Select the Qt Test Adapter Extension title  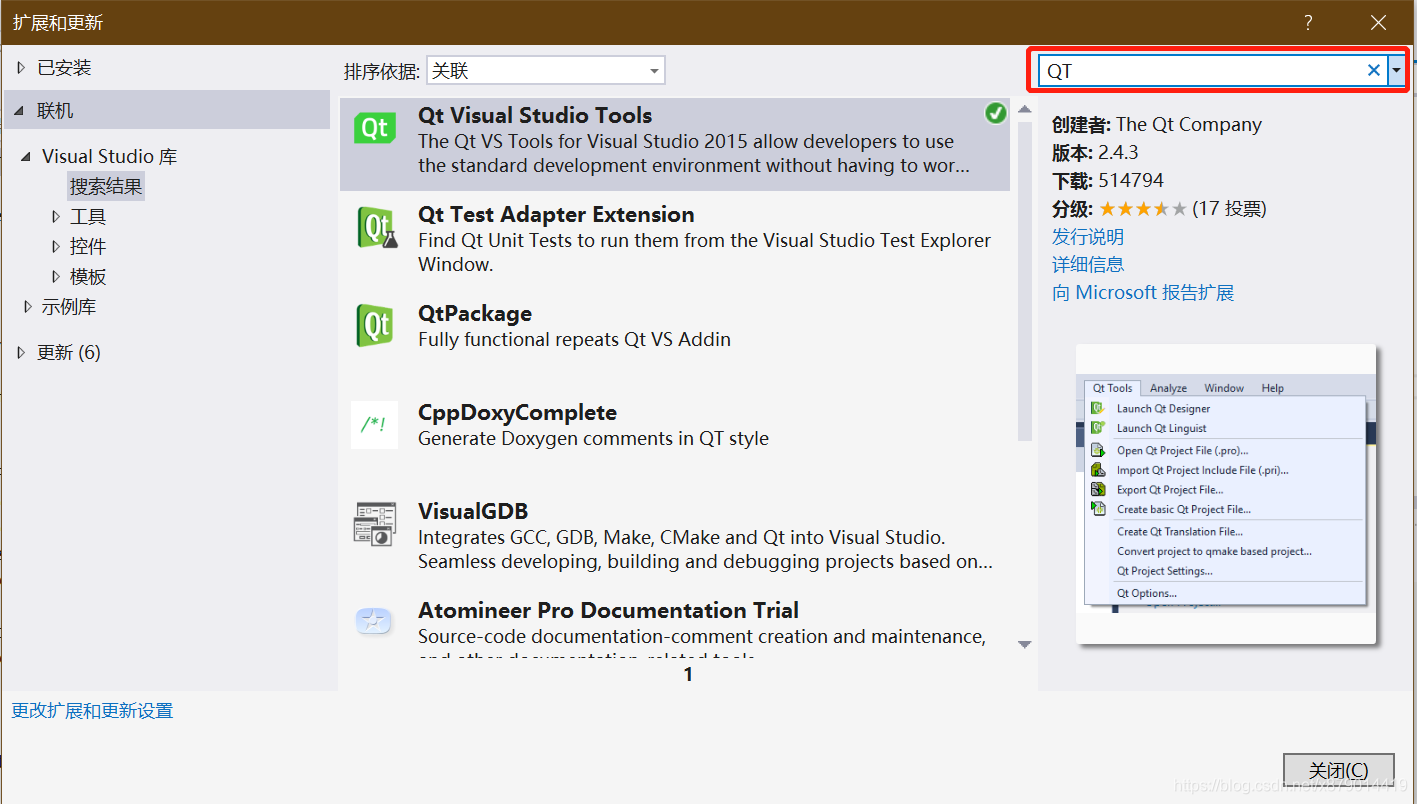pos(556,214)
